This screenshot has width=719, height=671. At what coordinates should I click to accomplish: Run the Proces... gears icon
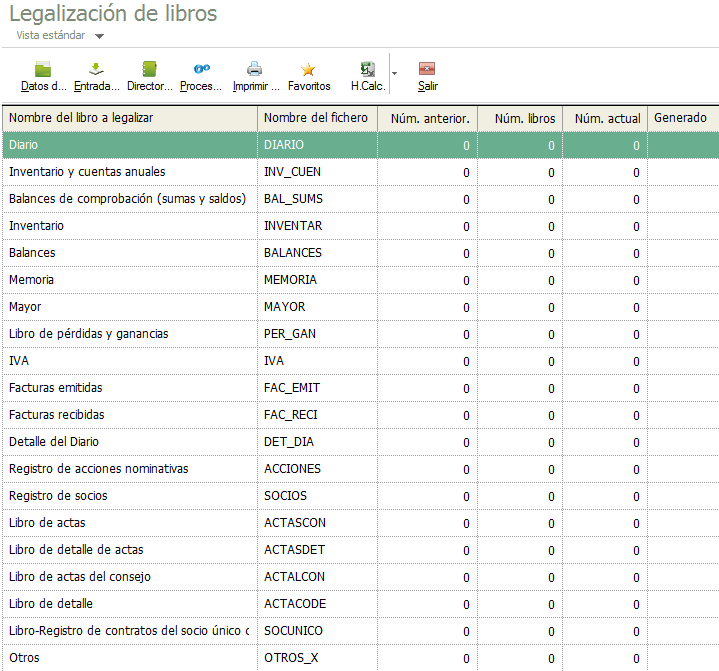(201, 69)
